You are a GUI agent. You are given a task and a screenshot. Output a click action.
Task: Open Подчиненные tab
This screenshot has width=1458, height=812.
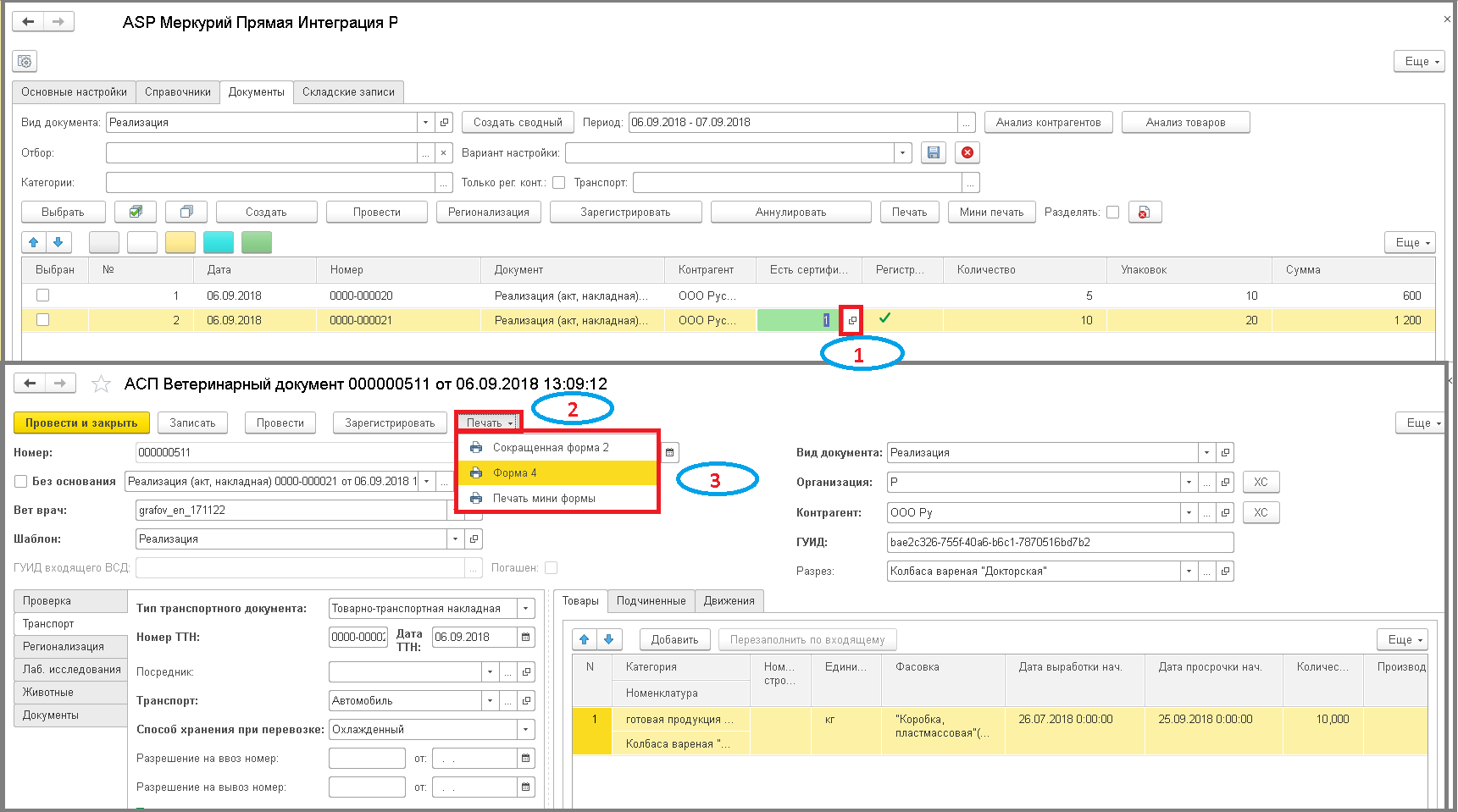[x=651, y=601]
